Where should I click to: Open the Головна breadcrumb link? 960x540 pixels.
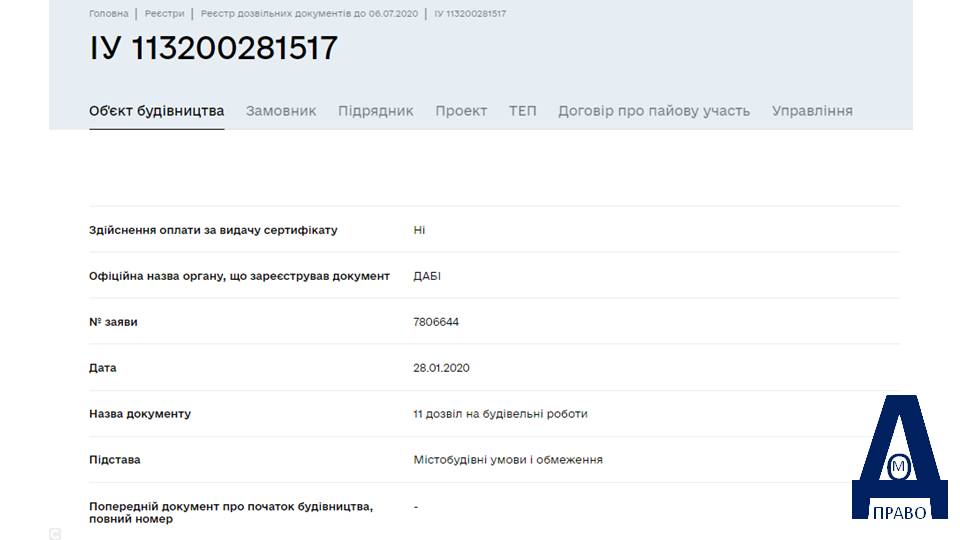click(108, 13)
